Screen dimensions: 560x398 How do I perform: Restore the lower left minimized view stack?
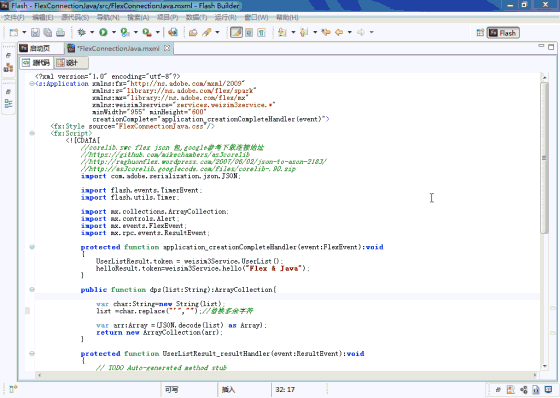(x=8, y=92)
